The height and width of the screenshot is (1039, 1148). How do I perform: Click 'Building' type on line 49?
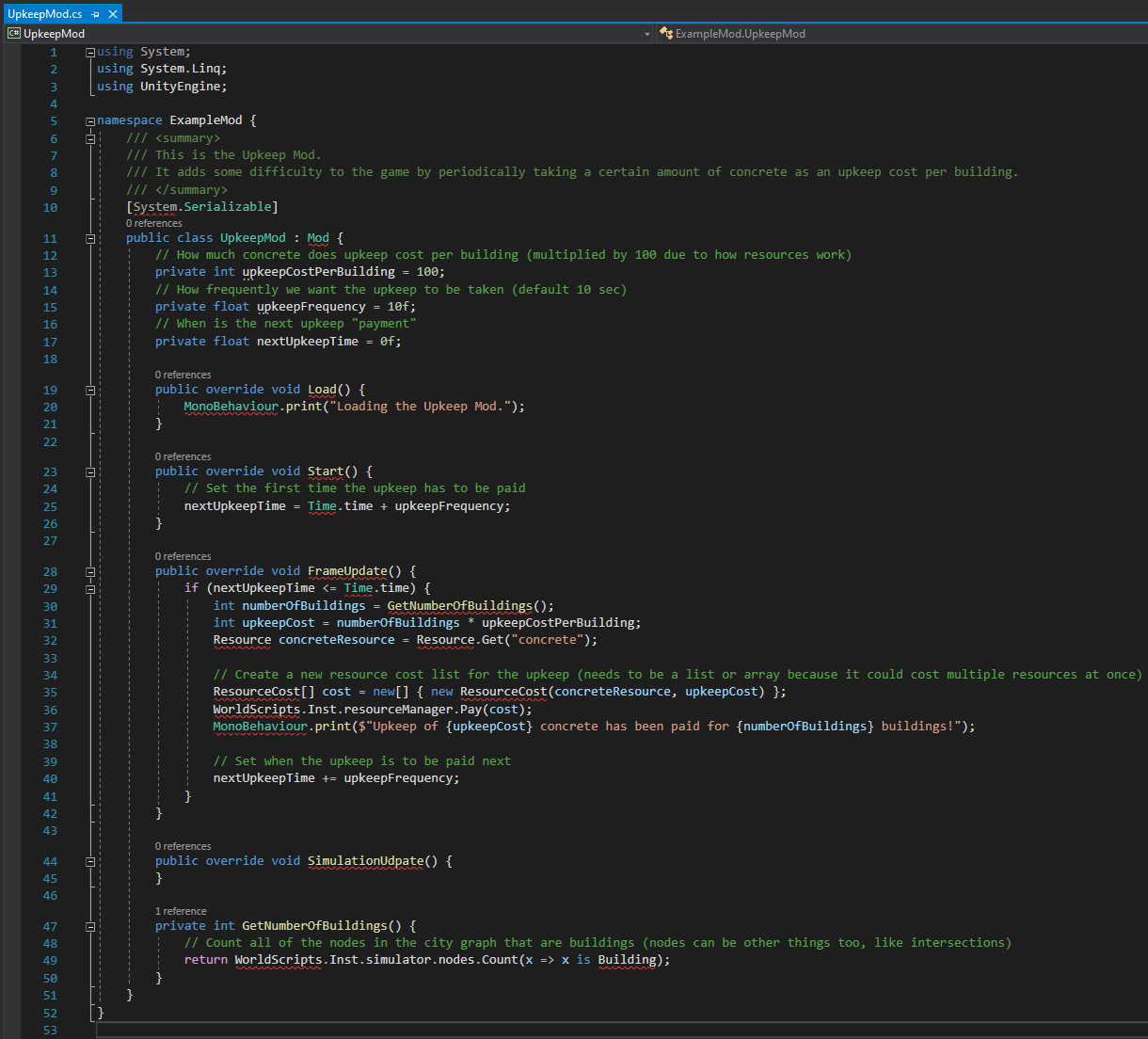[x=628, y=960]
